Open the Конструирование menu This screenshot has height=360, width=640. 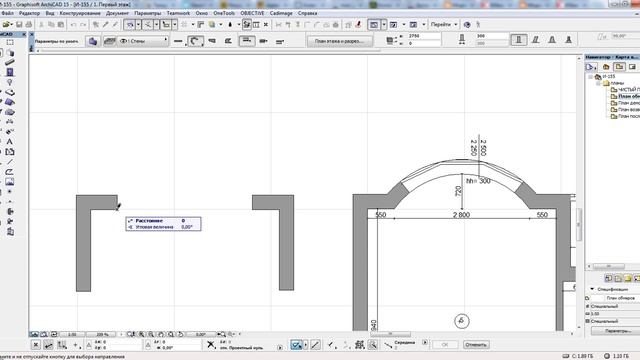80,13
